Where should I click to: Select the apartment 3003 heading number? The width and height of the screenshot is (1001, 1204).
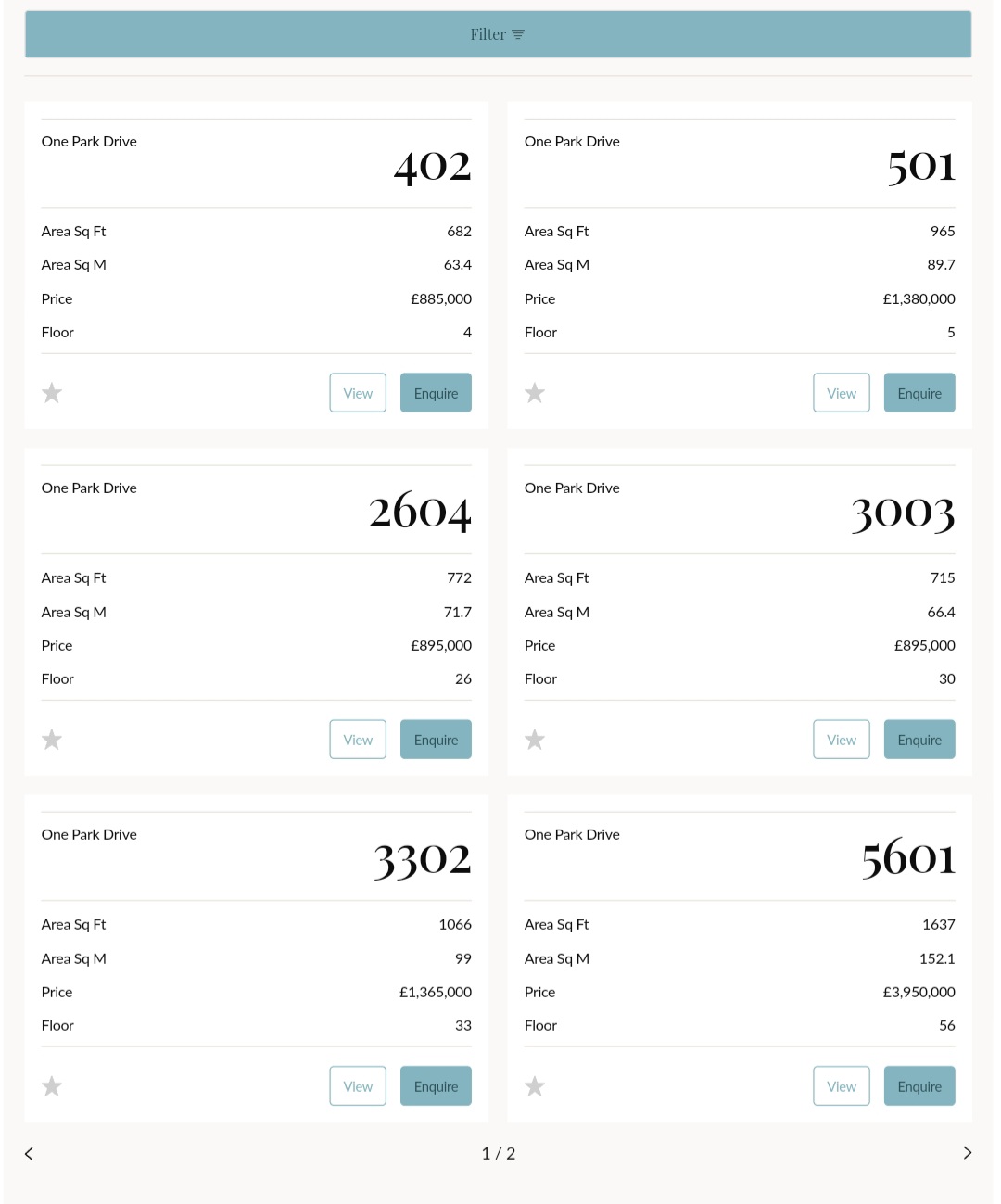(x=903, y=513)
